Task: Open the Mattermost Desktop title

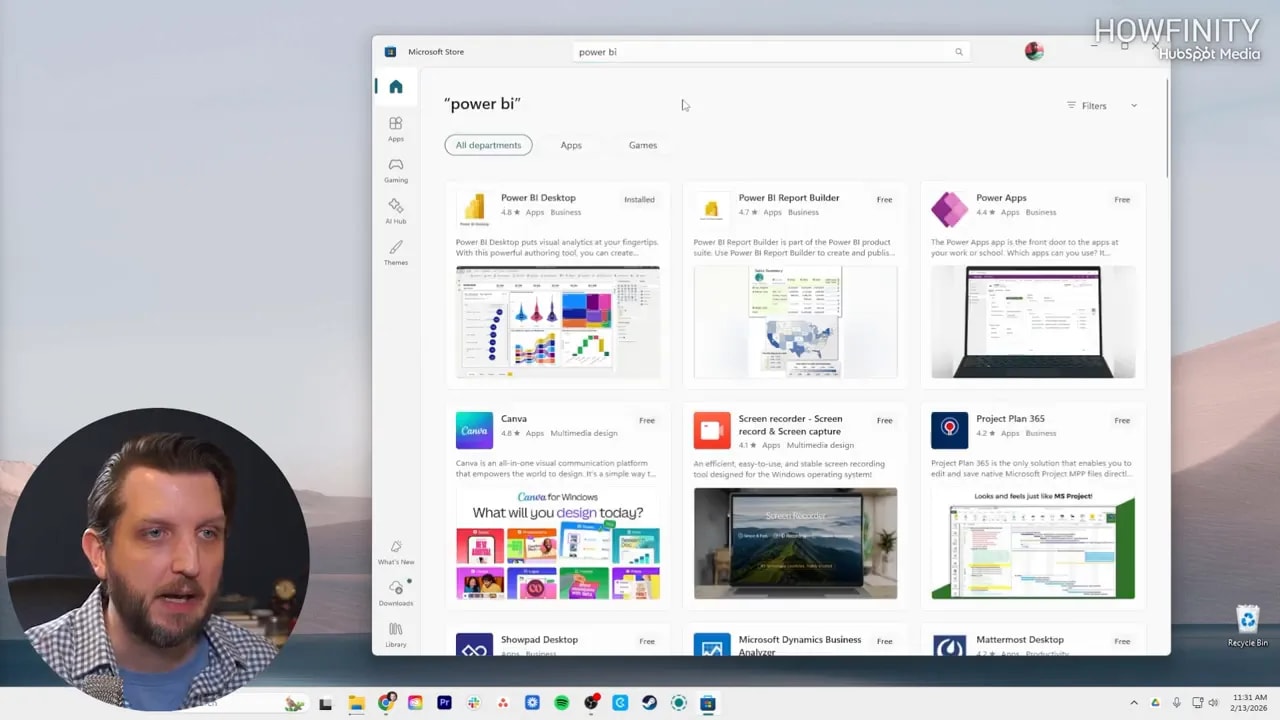Action: point(1020,640)
